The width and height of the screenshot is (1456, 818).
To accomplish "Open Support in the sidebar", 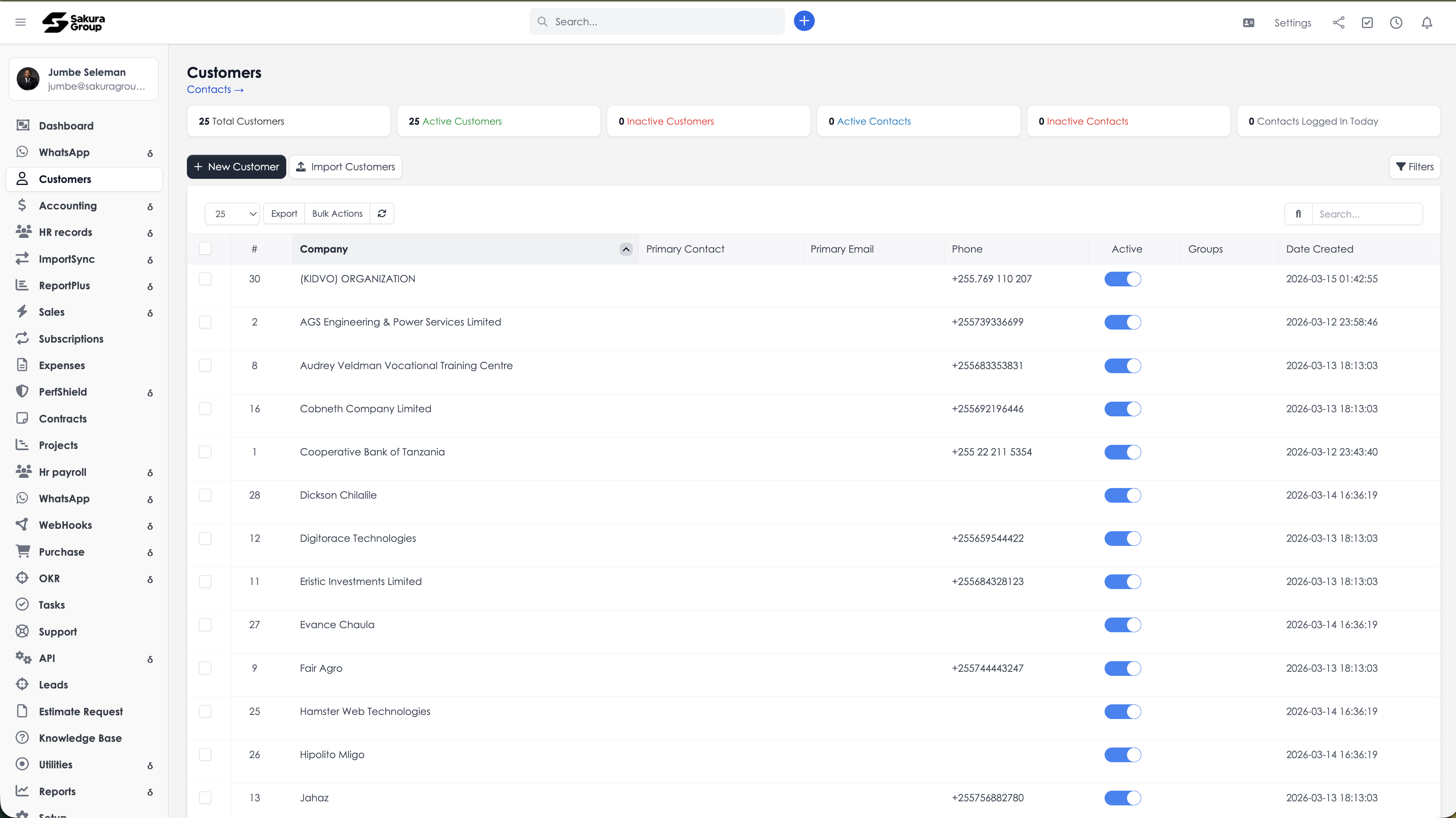I will click(84, 631).
